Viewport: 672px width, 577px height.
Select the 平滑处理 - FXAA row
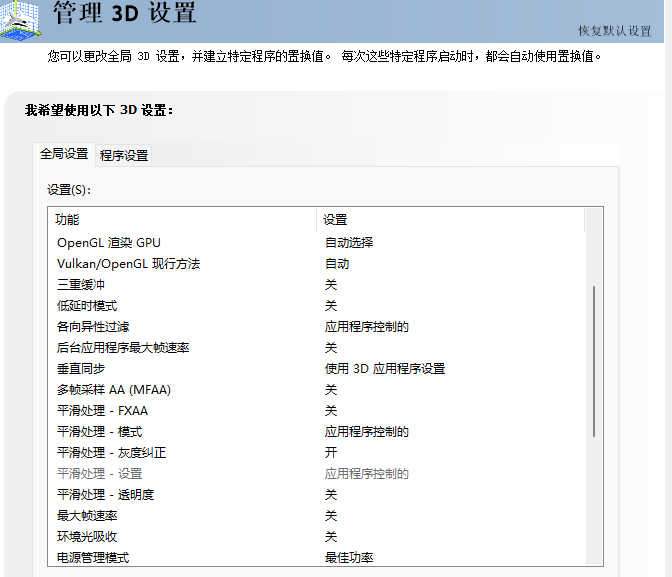(102, 410)
